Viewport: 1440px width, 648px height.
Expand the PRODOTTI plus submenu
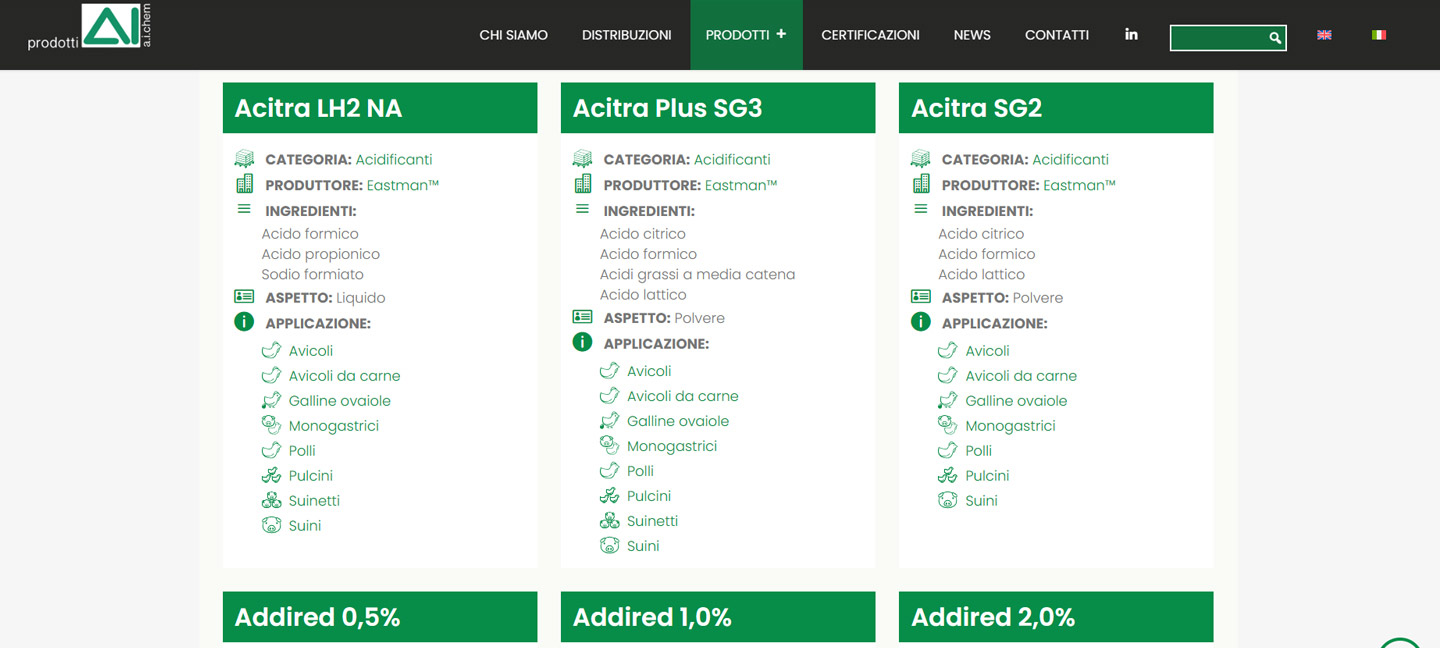click(781, 34)
